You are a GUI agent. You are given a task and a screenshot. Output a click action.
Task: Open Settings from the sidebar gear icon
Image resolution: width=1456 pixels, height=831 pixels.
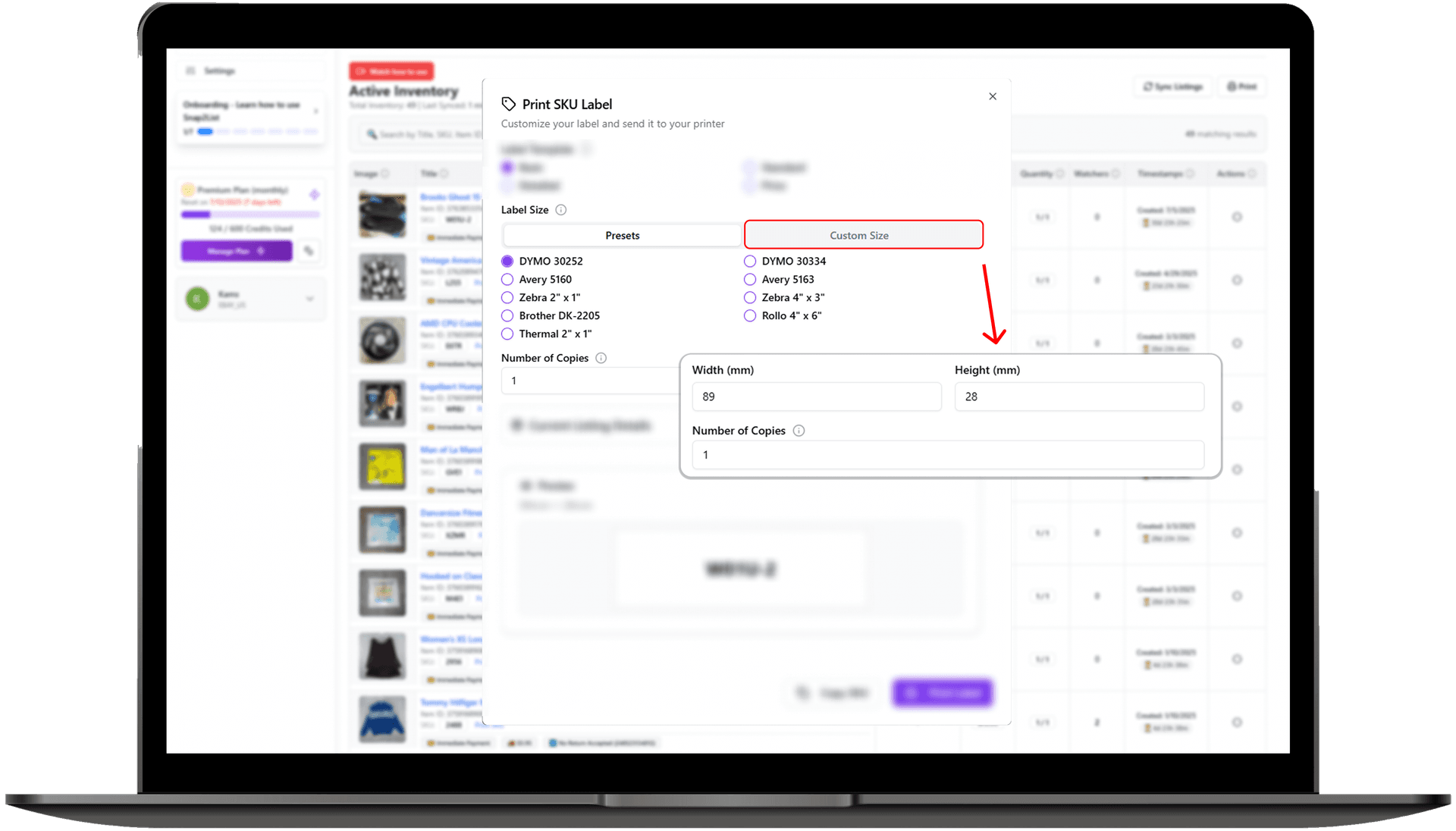click(x=191, y=70)
